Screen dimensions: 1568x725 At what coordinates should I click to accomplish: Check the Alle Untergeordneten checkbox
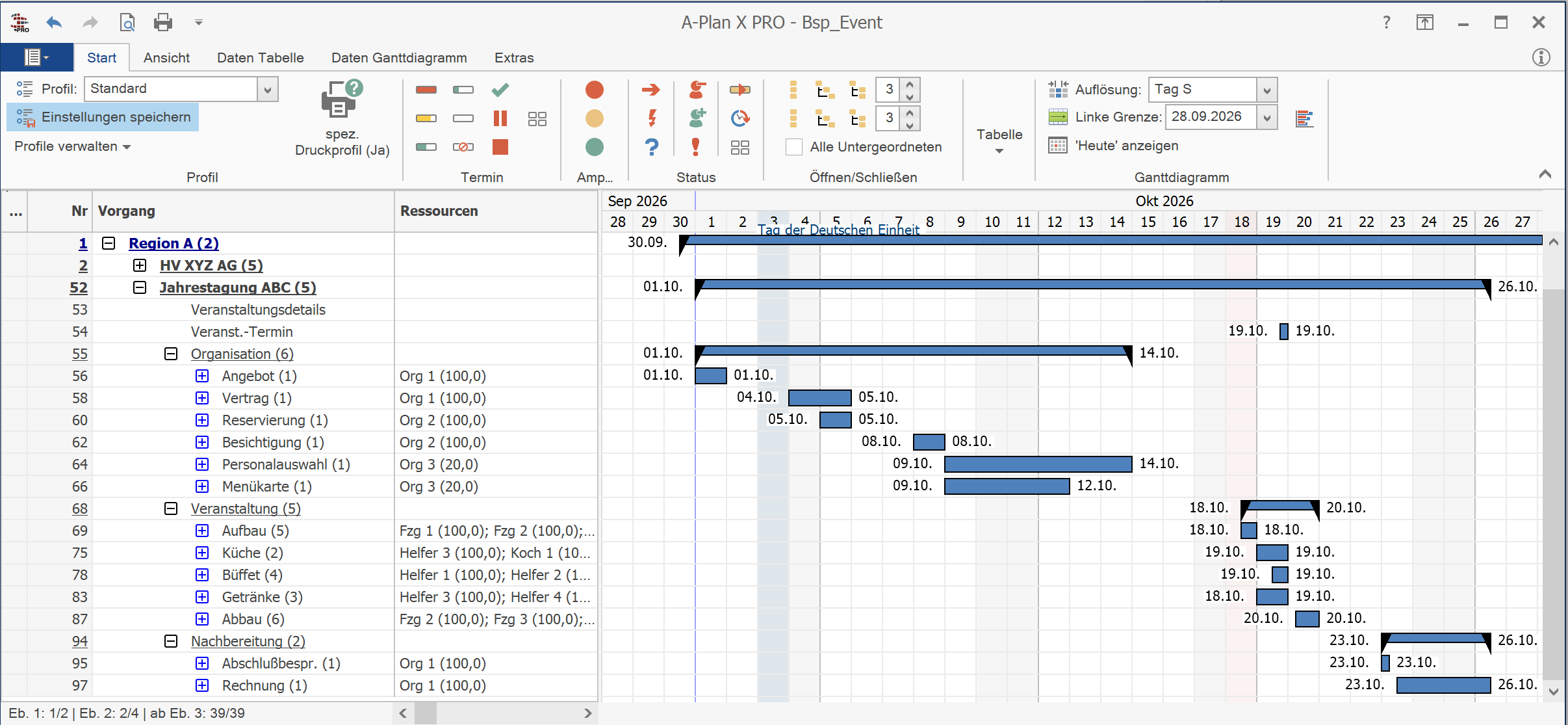793,147
